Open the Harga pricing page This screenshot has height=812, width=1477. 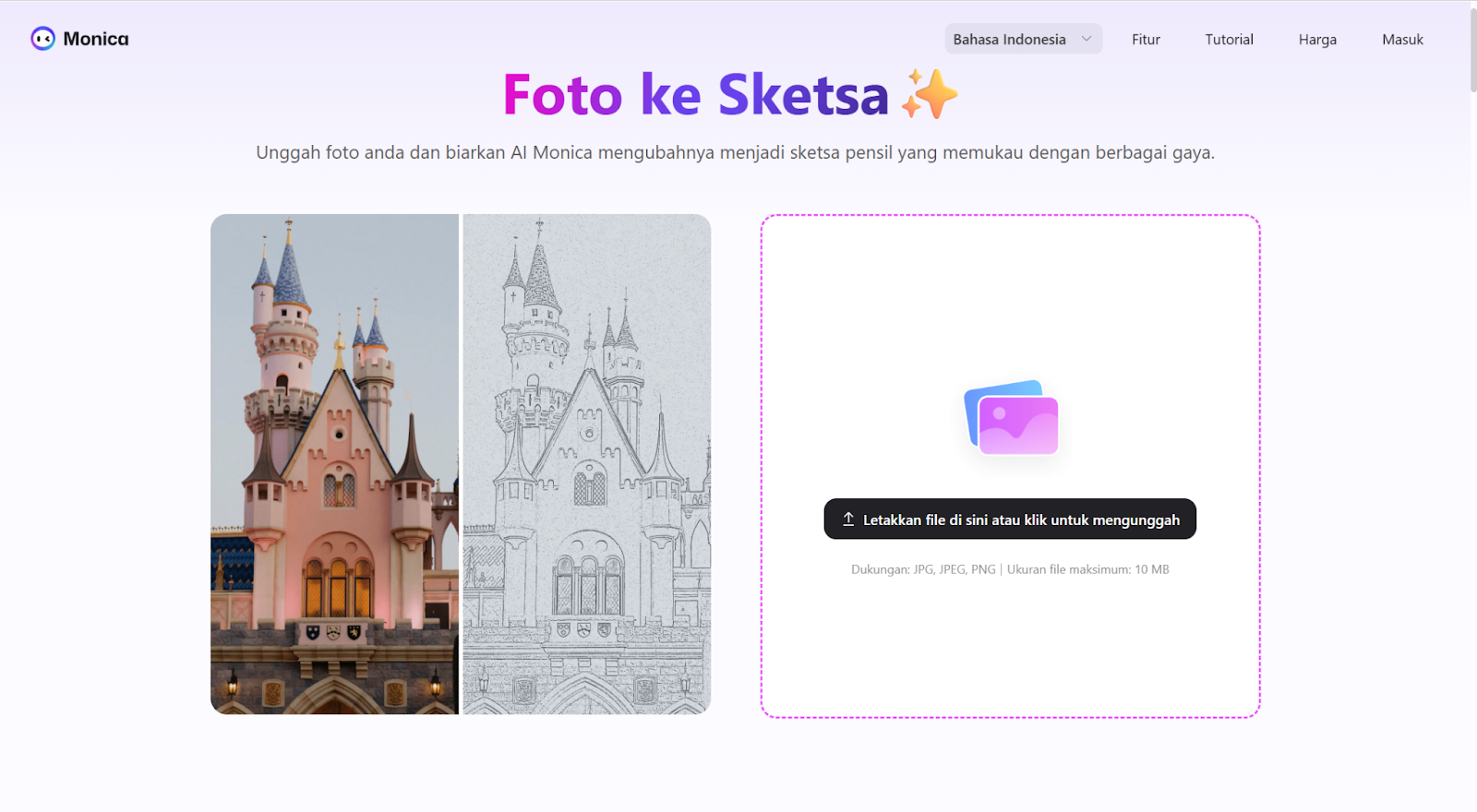coord(1317,40)
